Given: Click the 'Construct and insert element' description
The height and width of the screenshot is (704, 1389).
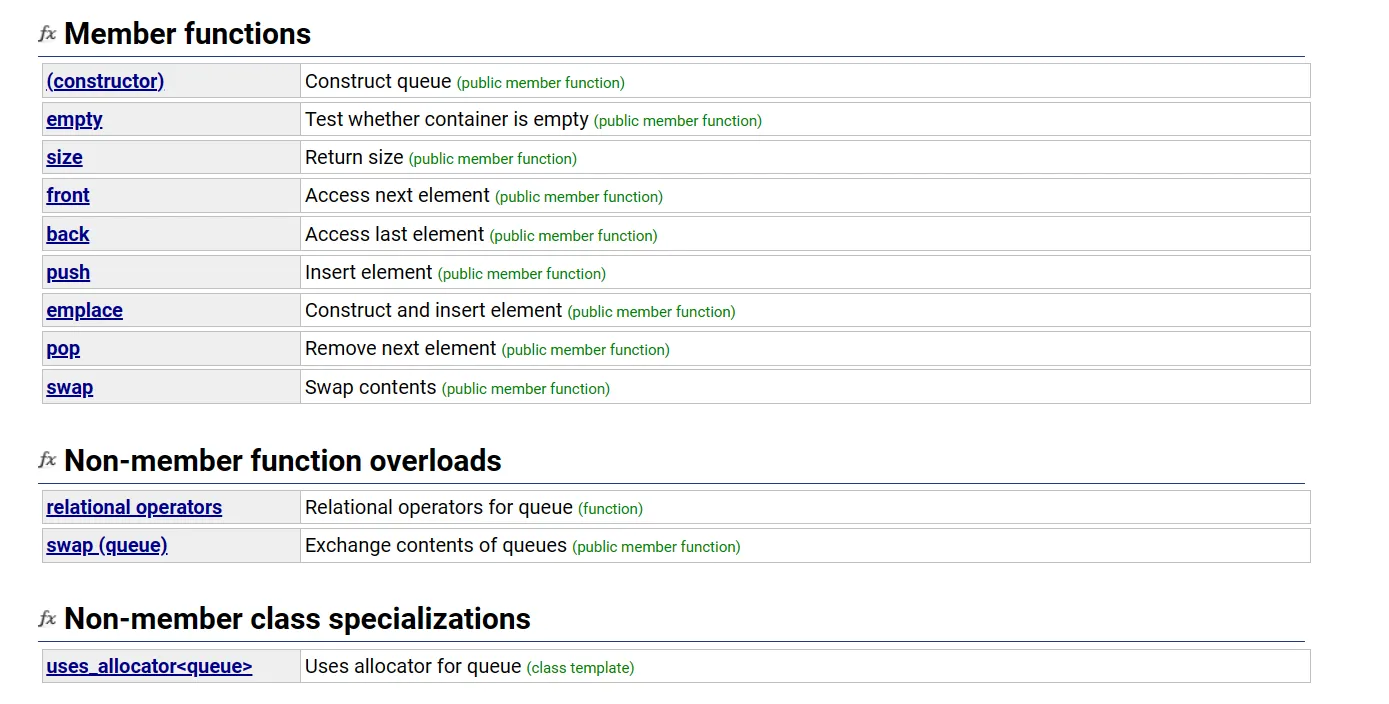Looking at the screenshot, I should tap(433, 310).
